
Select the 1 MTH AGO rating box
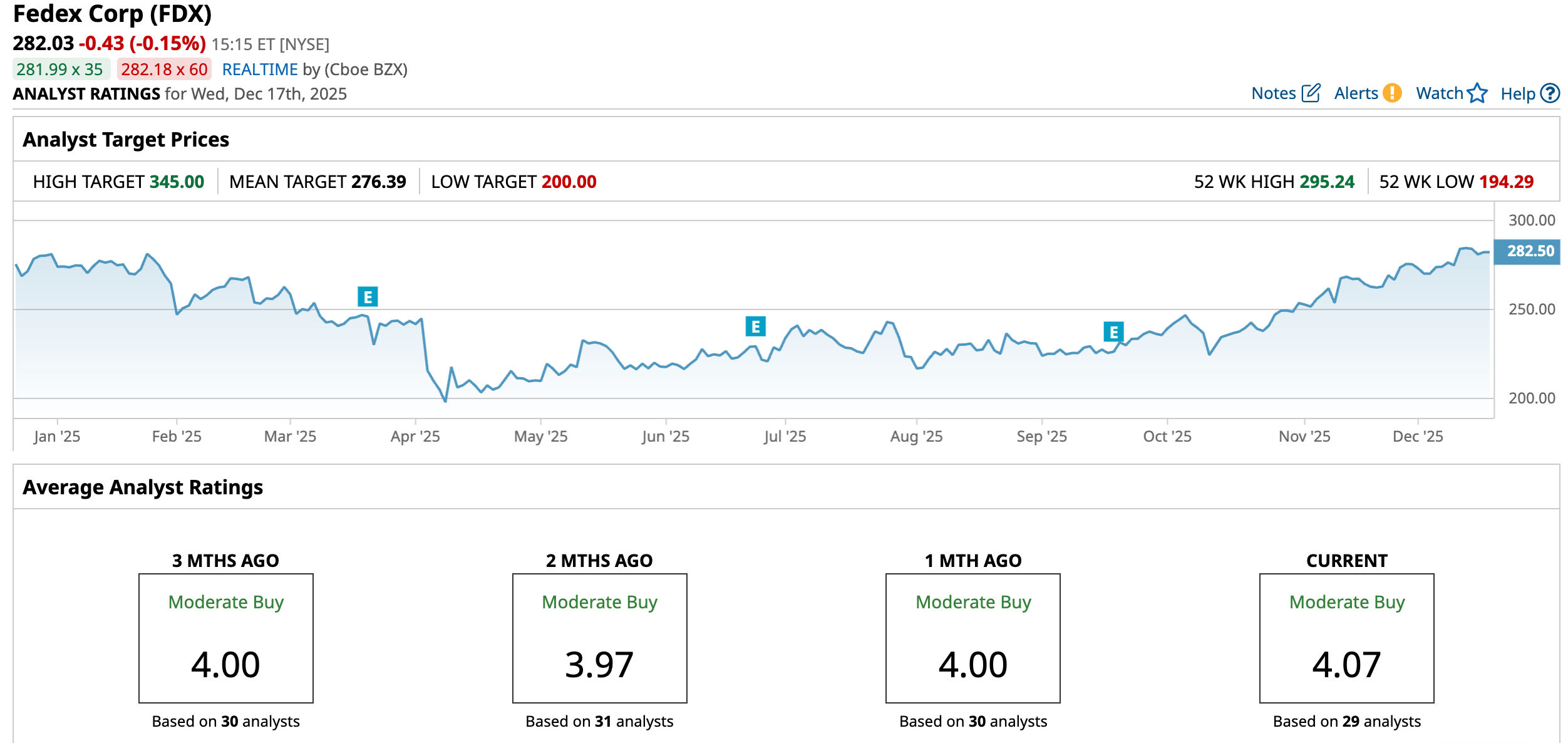click(972, 638)
